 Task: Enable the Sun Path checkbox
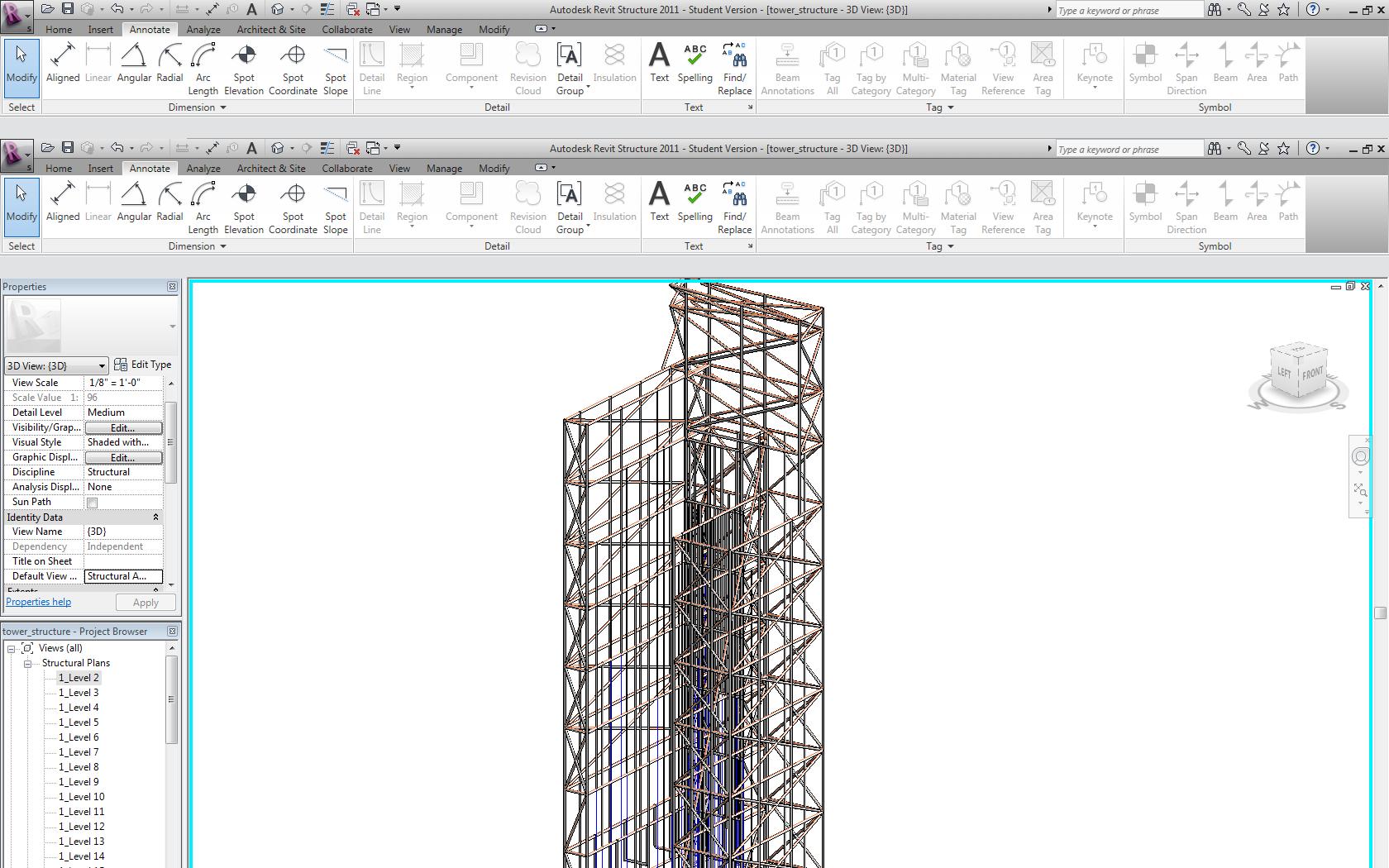pyautogui.click(x=92, y=502)
